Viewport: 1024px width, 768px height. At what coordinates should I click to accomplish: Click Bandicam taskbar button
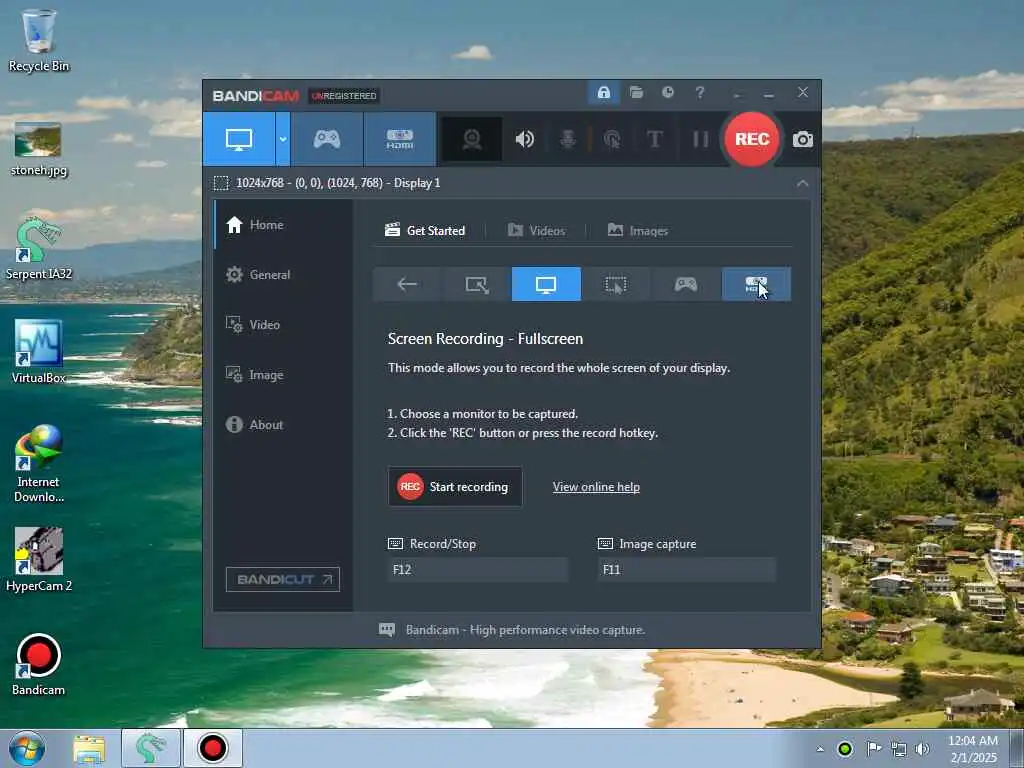[212, 748]
